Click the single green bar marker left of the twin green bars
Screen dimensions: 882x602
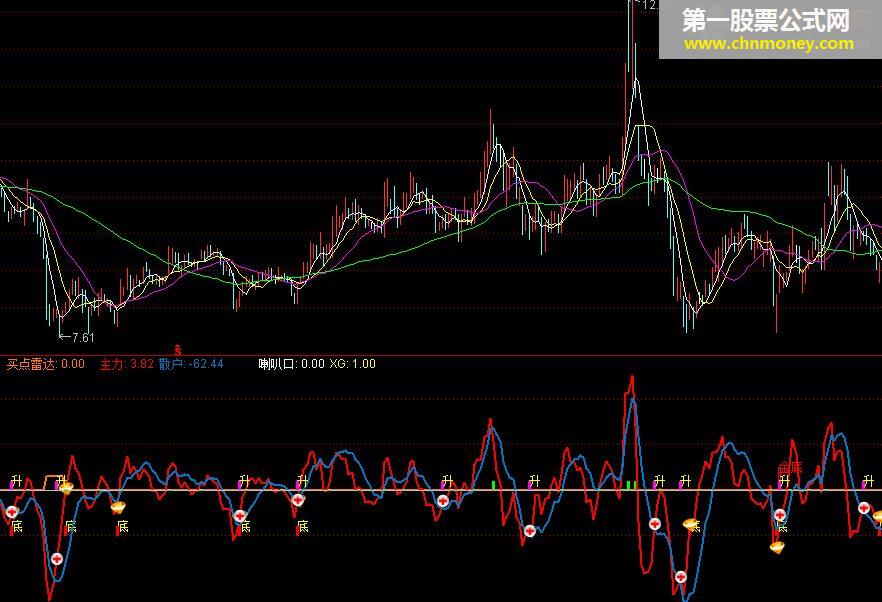494,484
